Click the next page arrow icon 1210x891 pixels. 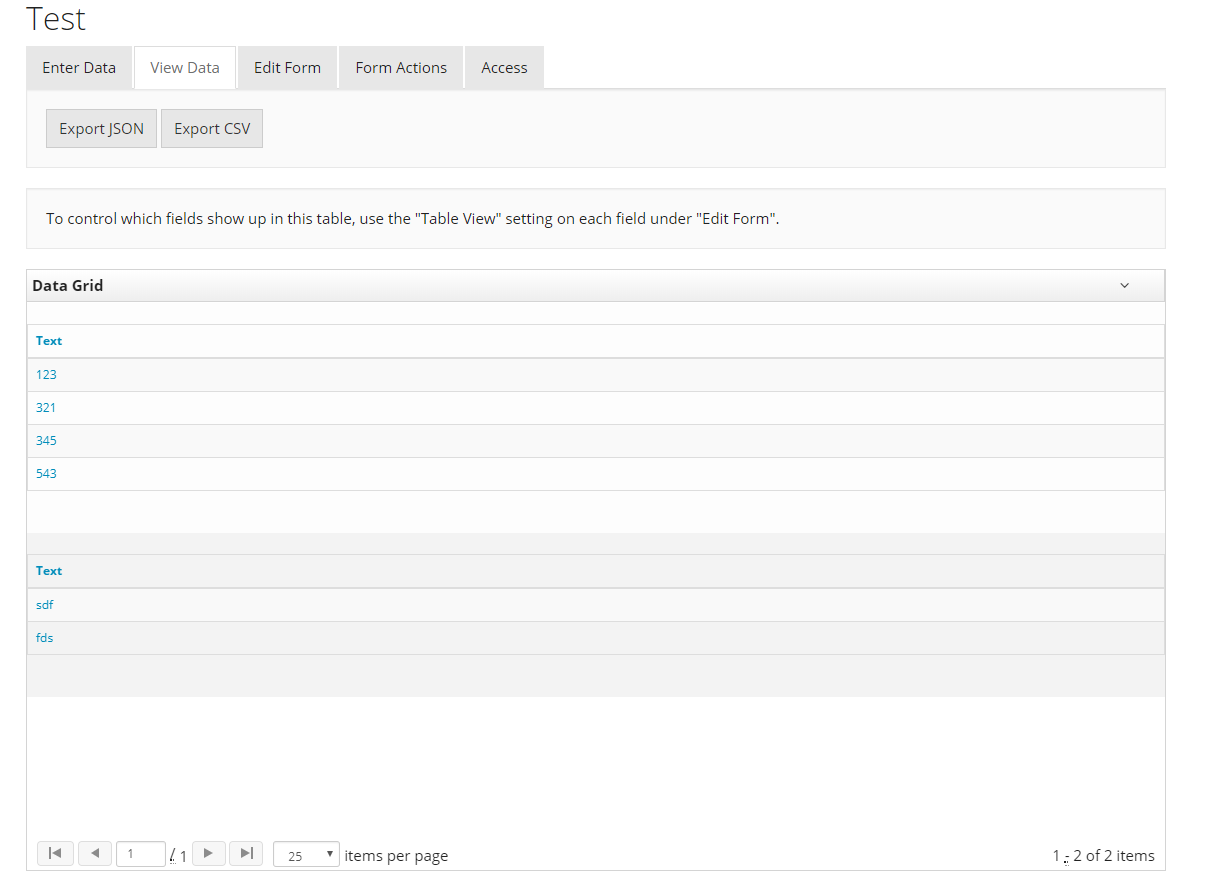[x=208, y=853]
